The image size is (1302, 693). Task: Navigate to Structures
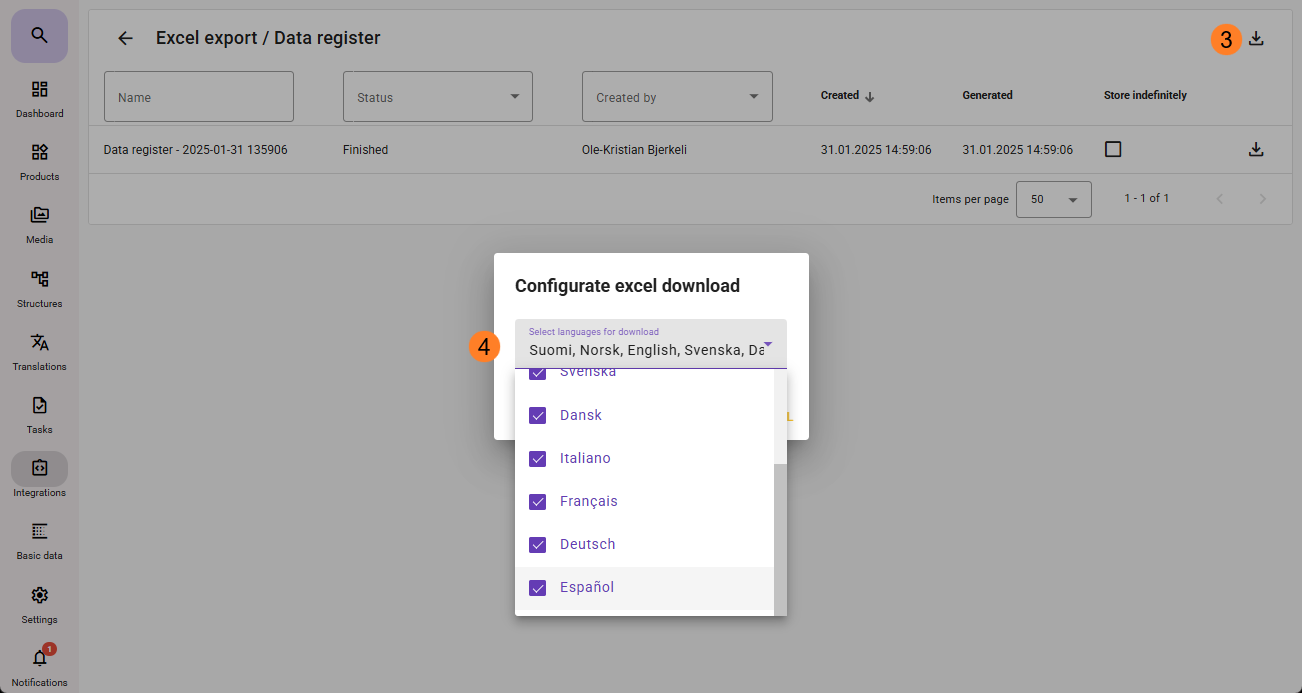pos(39,288)
